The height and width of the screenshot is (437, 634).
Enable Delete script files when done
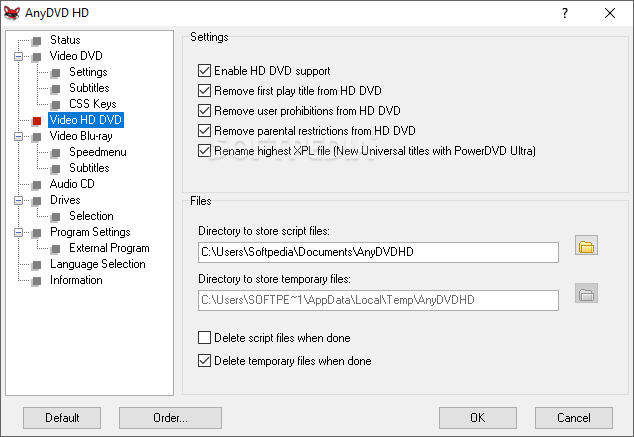click(x=205, y=338)
